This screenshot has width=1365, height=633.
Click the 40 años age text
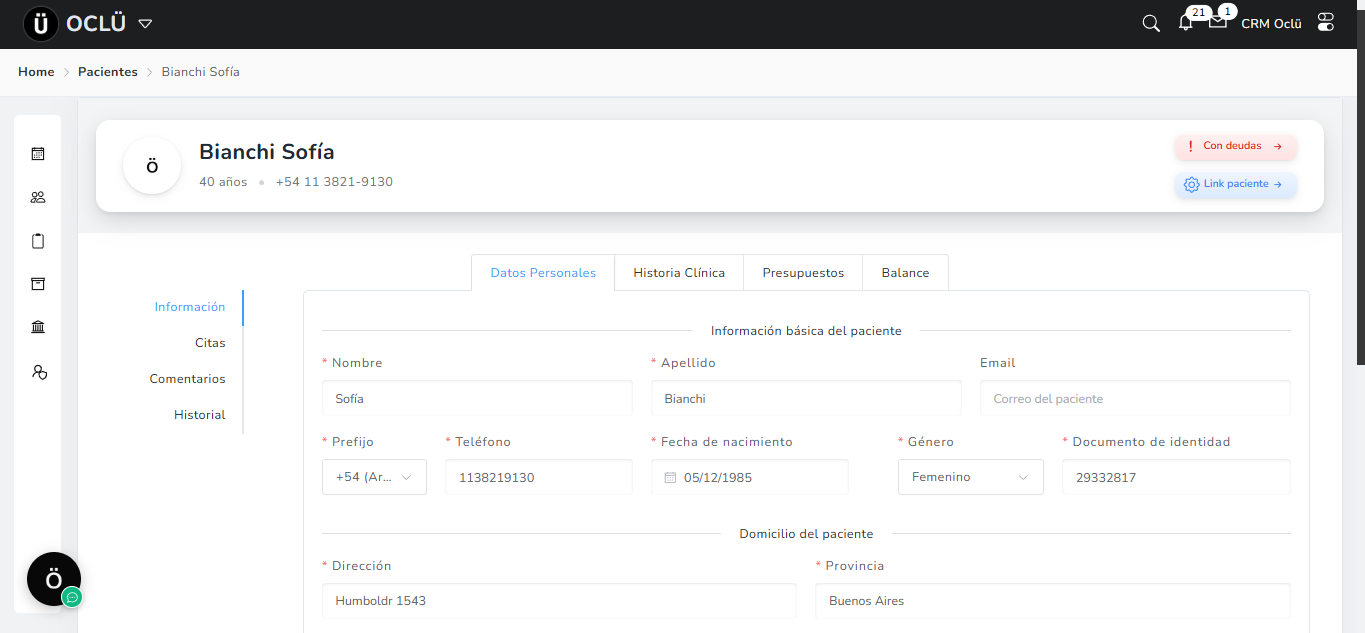(x=223, y=182)
